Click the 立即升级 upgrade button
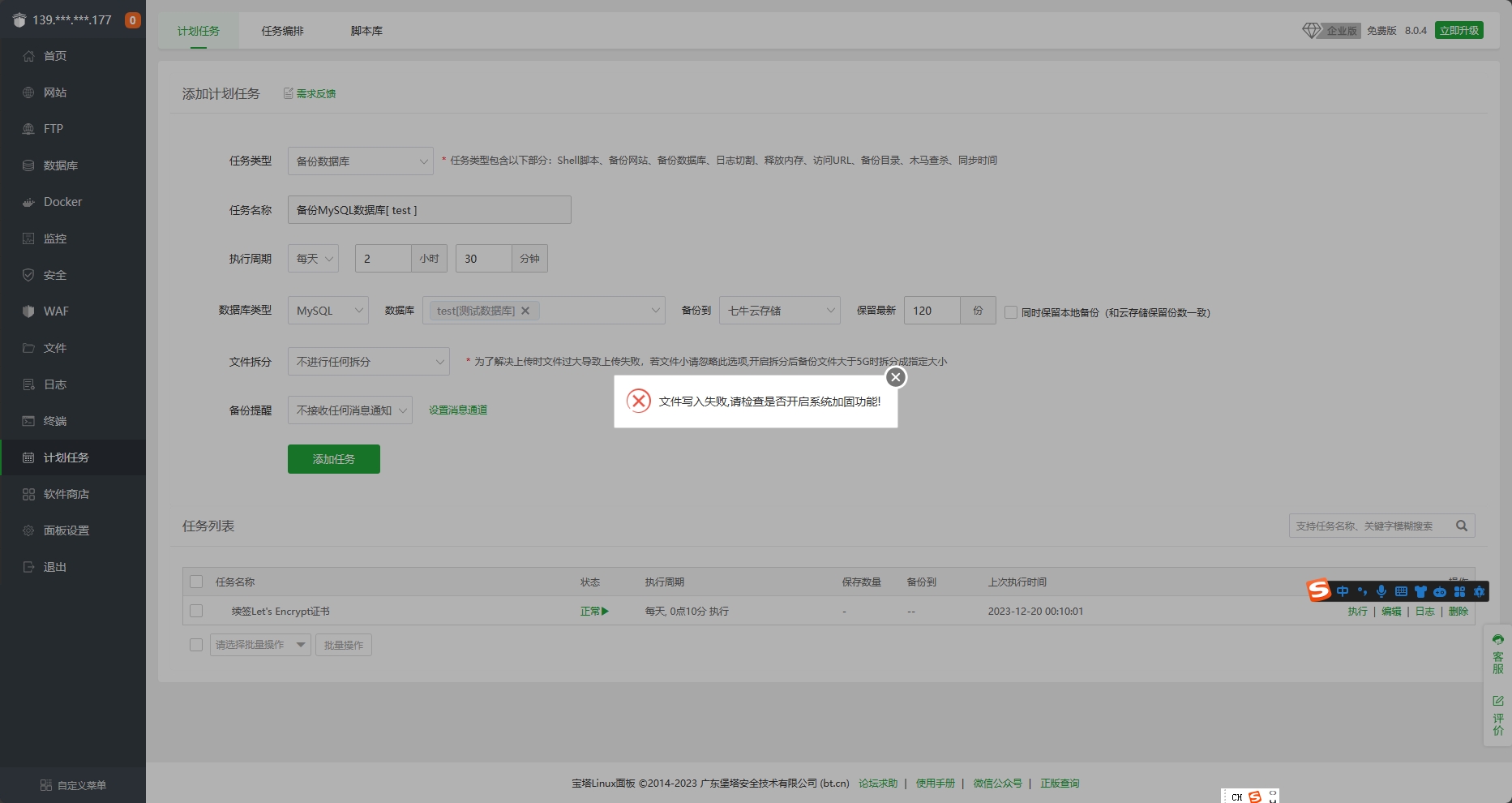This screenshot has height=803, width=1512. 1459,31
